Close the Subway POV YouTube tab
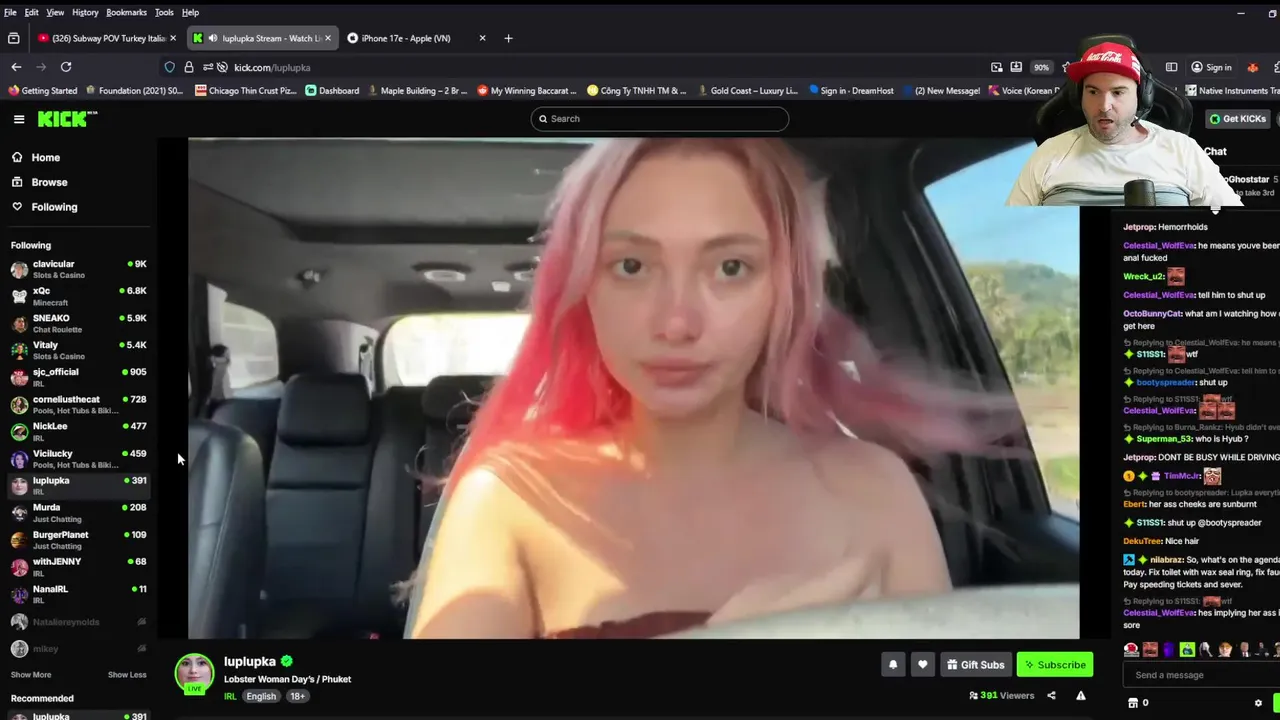 (173, 38)
